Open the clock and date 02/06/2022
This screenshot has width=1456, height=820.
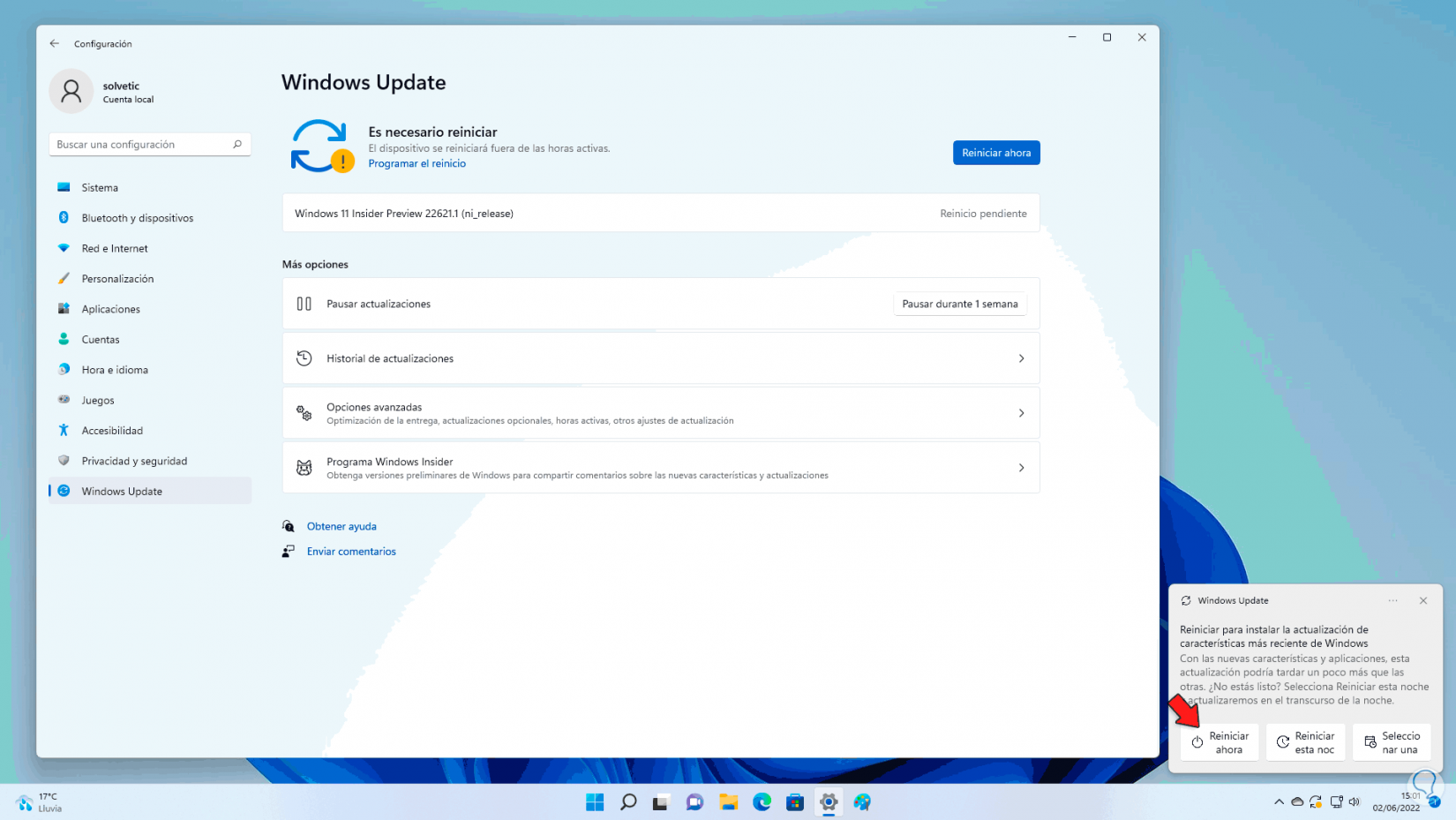point(1397,802)
